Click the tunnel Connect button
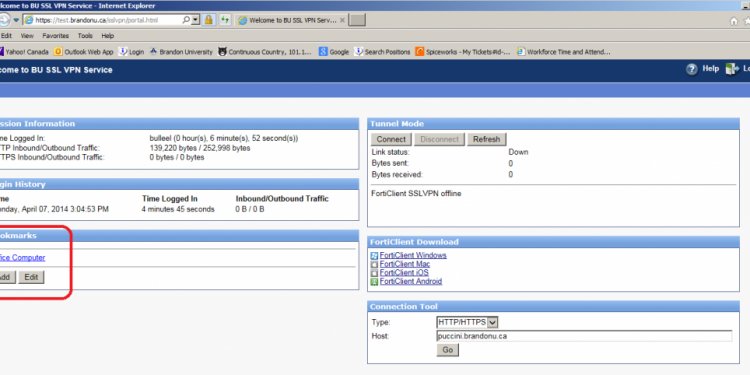The image size is (750, 375). pyautogui.click(x=391, y=139)
